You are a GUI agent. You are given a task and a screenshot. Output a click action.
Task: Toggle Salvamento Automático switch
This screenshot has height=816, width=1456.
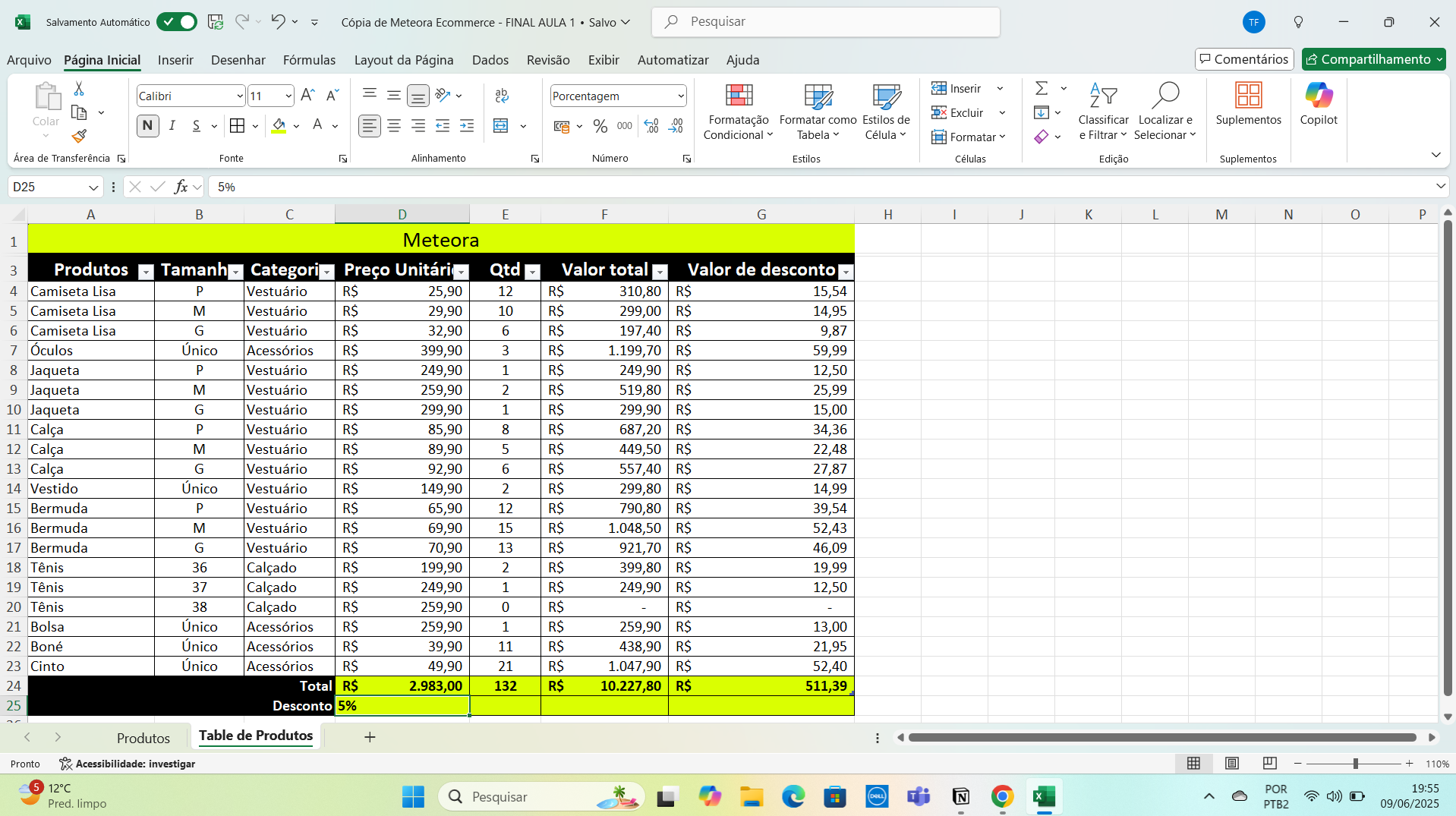pos(176,22)
